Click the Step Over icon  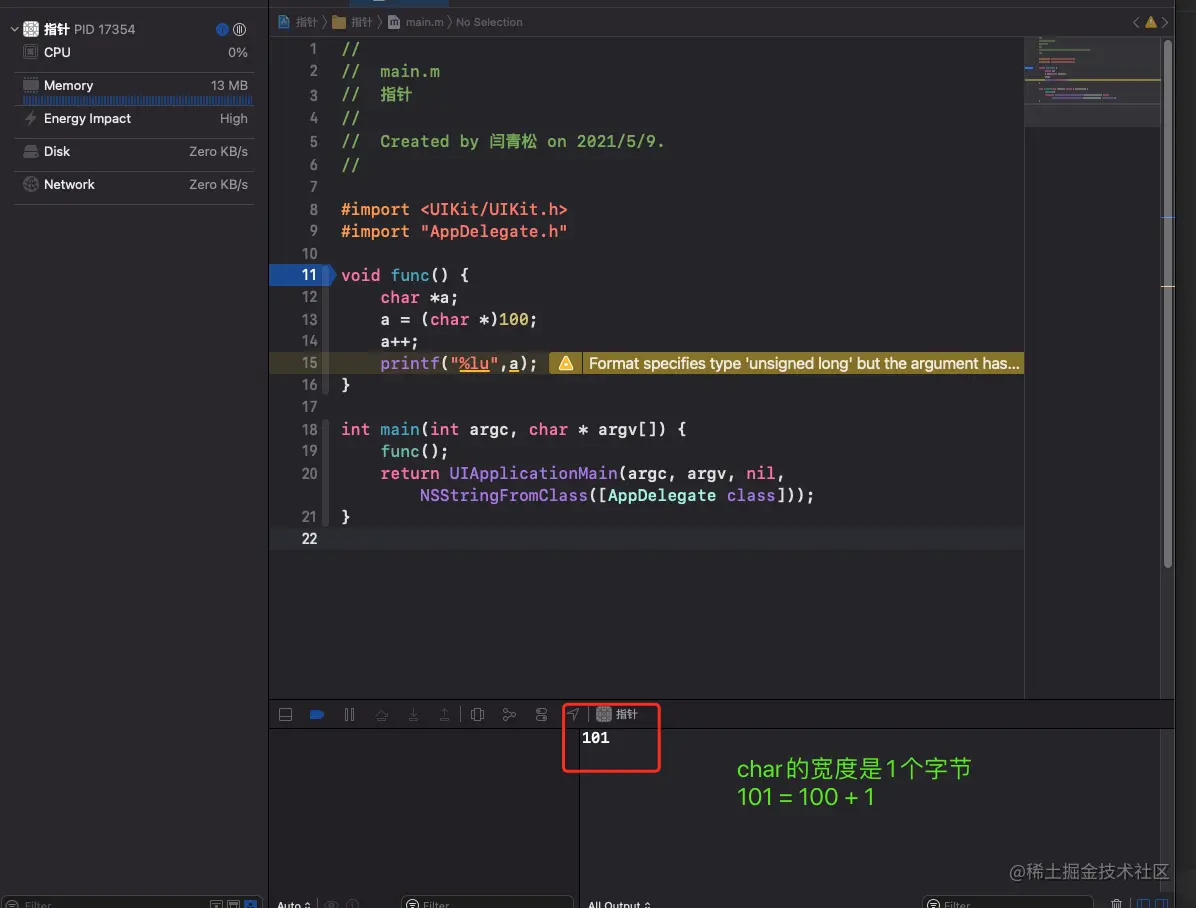pyautogui.click(x=382, y=714)
